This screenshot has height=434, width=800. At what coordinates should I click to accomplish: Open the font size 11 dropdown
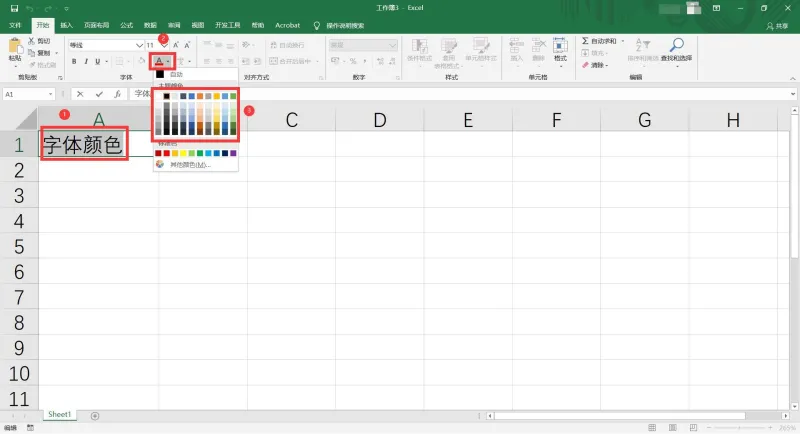point(164,45)
